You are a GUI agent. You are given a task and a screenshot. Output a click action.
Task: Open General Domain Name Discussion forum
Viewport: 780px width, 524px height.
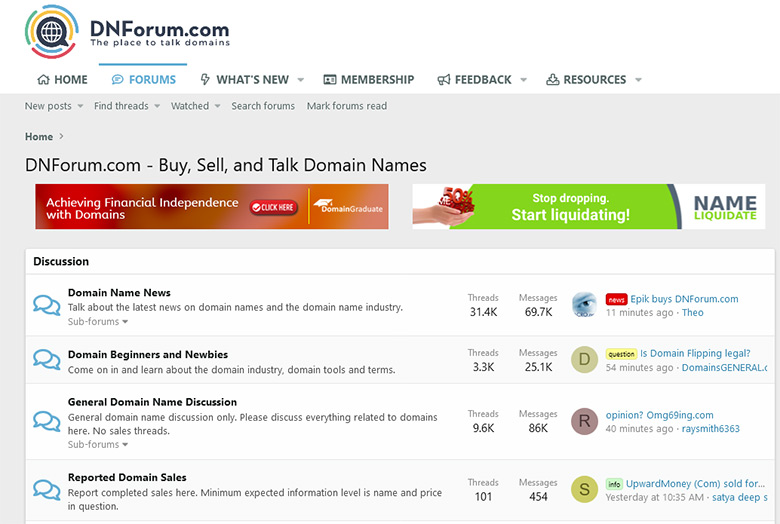click(152, 402)
